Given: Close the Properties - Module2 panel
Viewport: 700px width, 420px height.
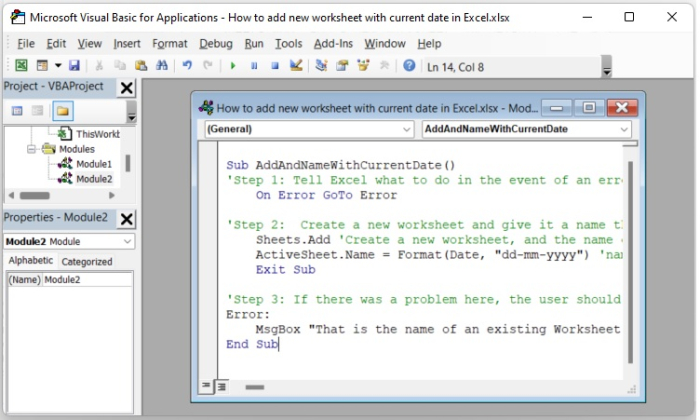Looking at the screenshot, I should 126,219.
